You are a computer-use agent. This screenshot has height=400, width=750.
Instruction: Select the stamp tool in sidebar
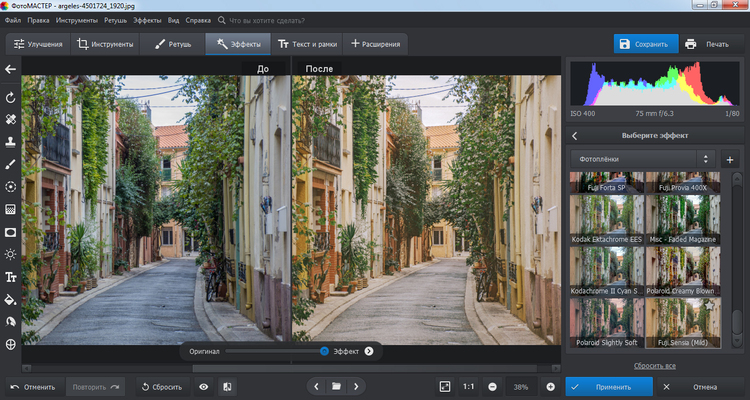[x=11, y=141]
